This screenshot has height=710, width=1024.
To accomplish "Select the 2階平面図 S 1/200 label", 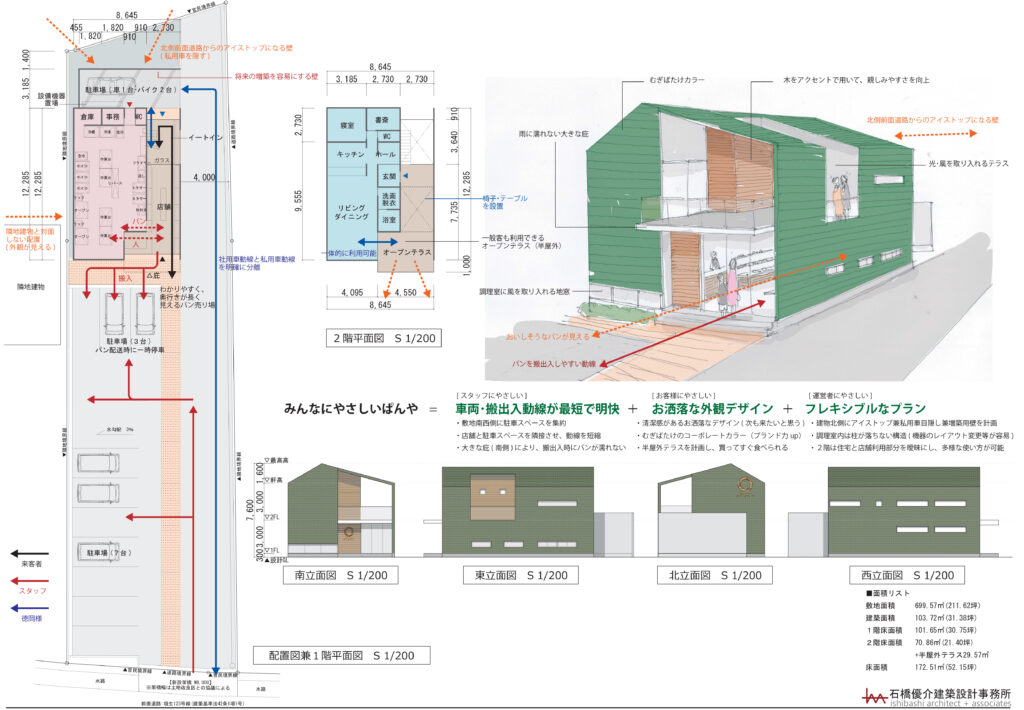I will click(382, 338).
